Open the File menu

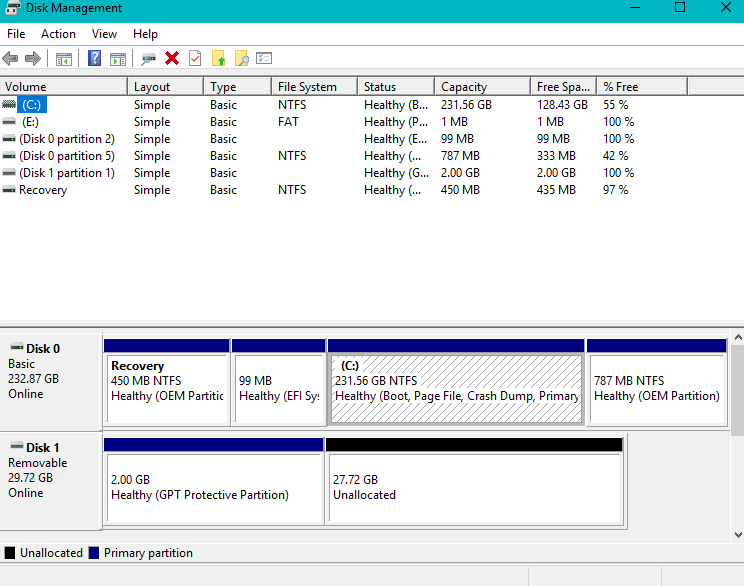click(x=16, y=34)
